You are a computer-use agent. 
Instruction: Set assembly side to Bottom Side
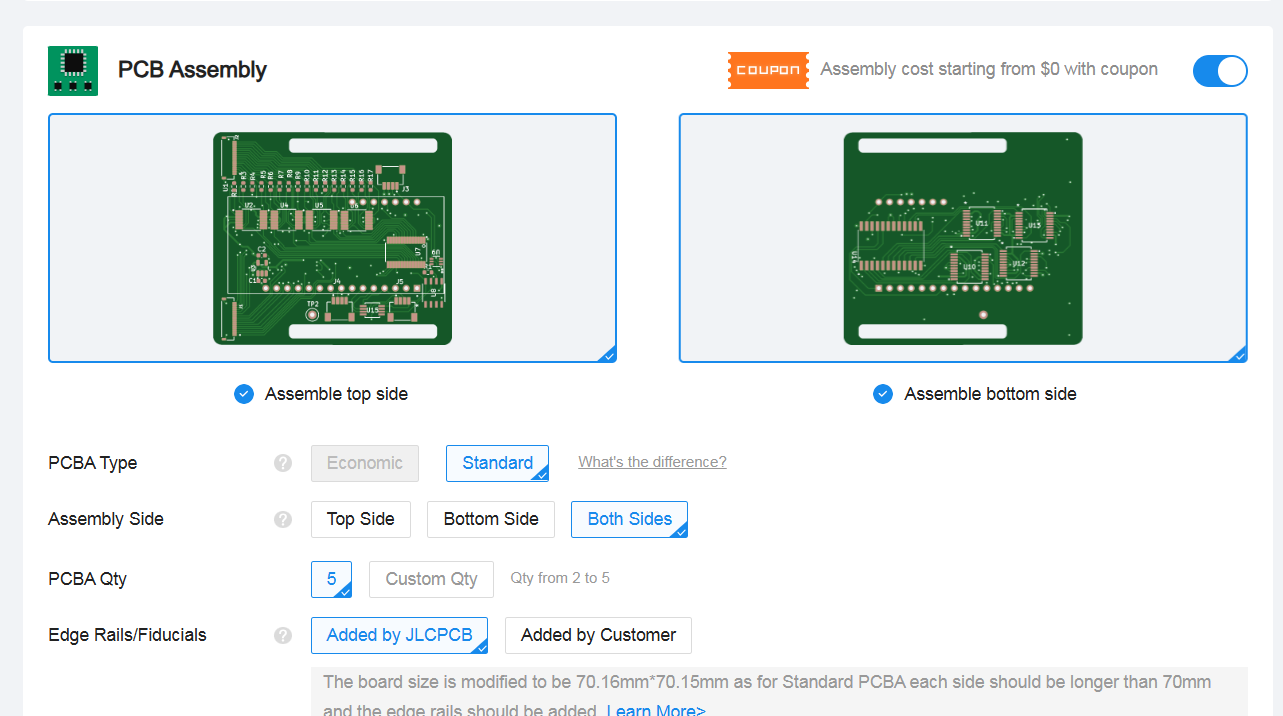[491, 519]
